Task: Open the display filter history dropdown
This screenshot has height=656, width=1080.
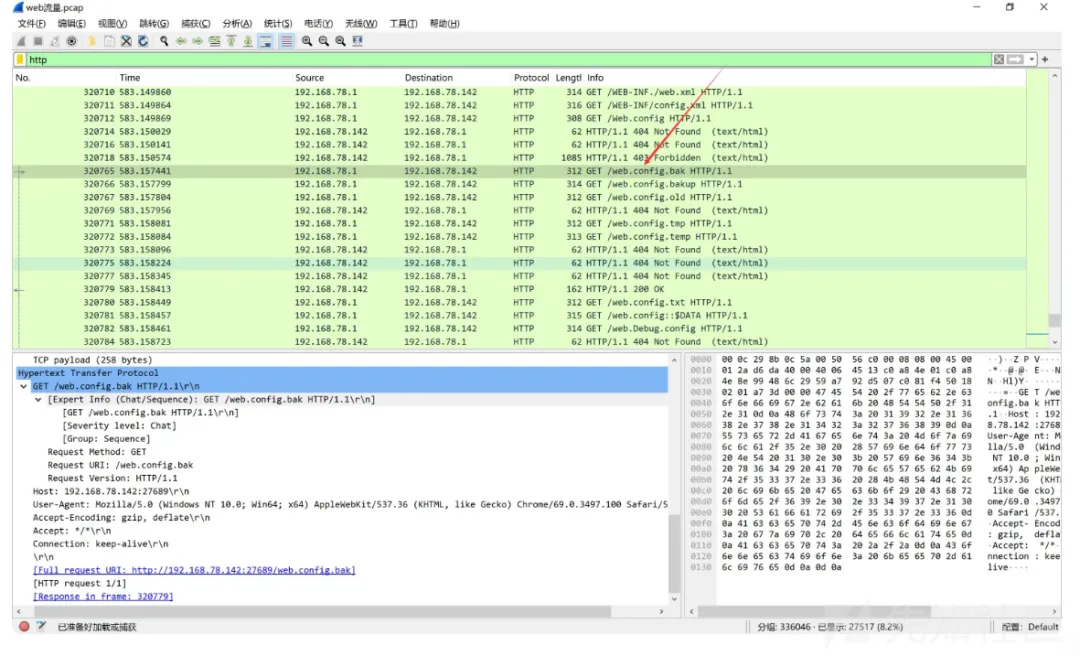Action: pyautogui.click(x=1031, y=60)
